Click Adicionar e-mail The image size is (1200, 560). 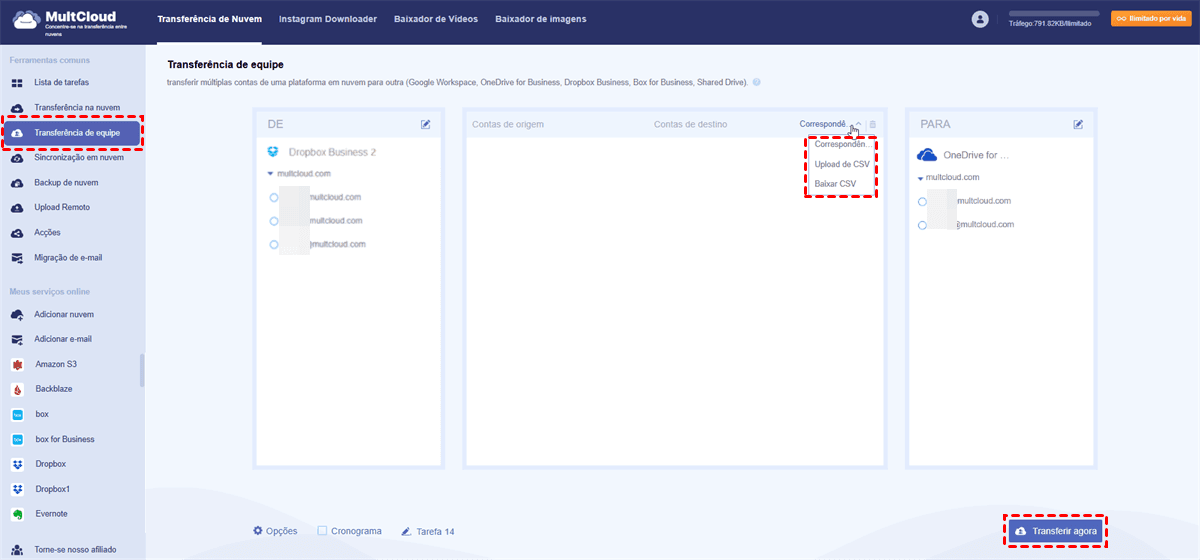(63, 339)
